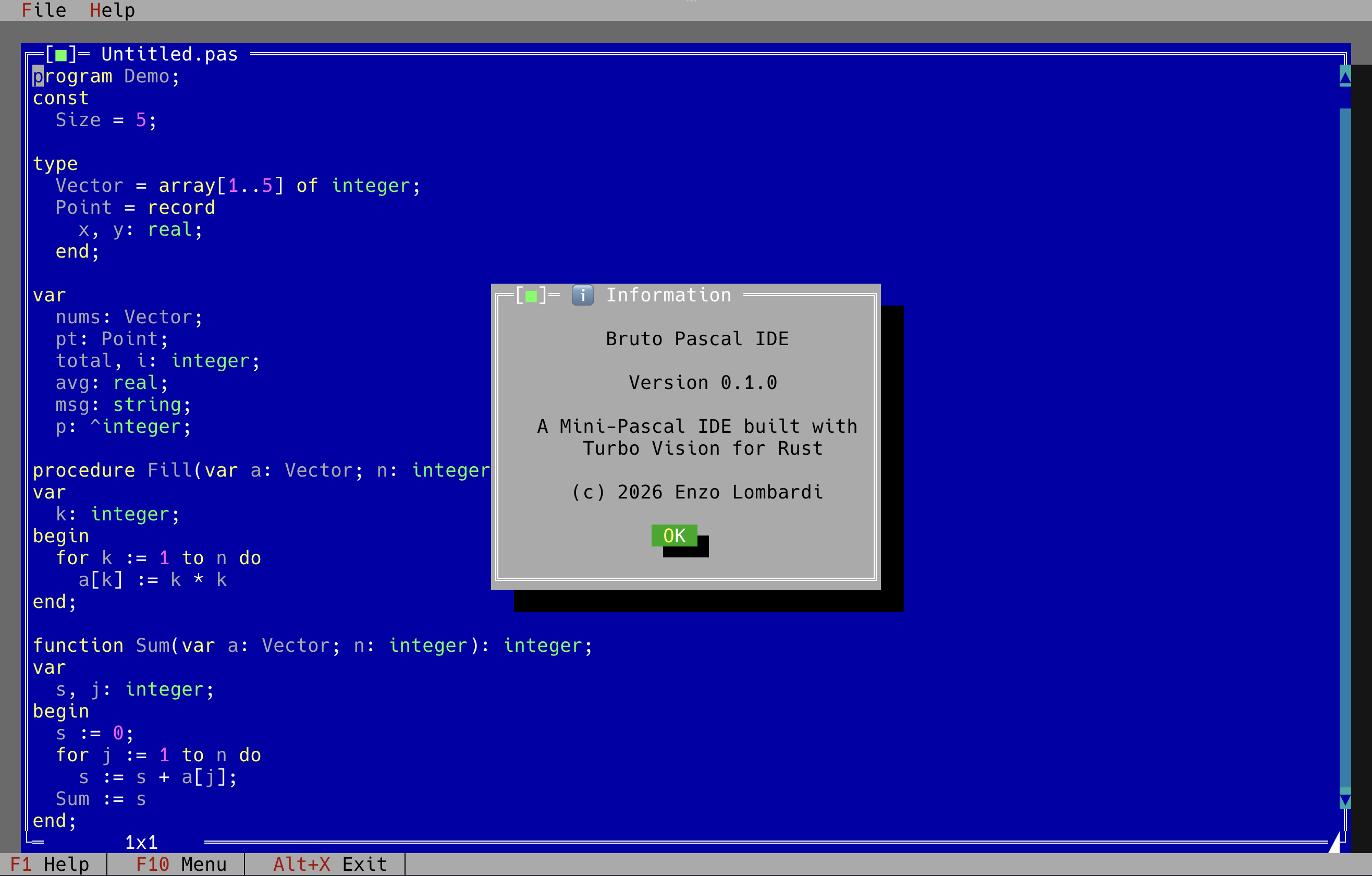Open the File menu

44,10
